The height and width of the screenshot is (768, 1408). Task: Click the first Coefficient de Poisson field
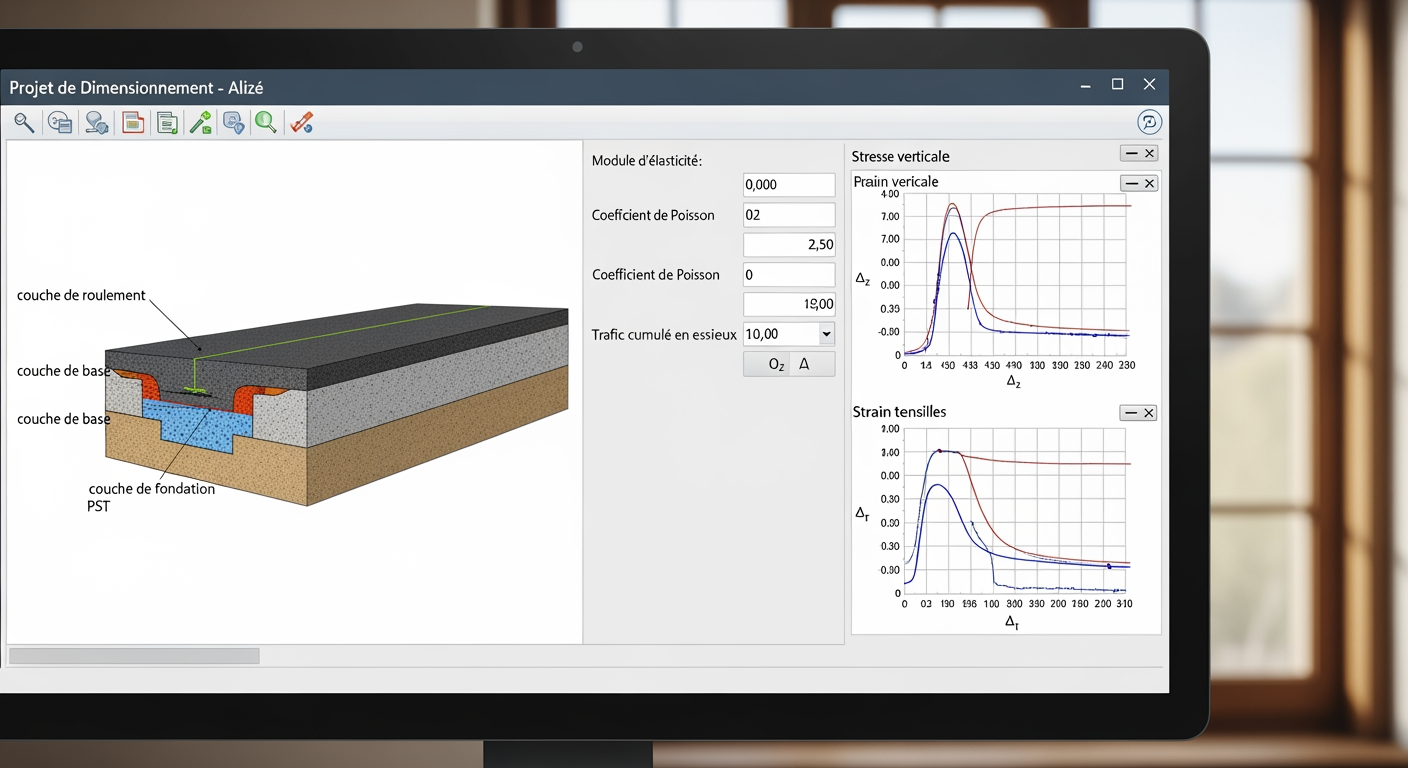[788, 215]
